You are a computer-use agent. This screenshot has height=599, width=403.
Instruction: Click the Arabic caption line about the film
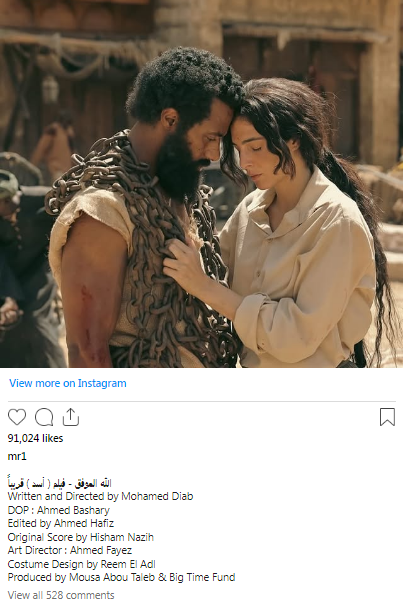pyautogui.click(x=60, y=483)
